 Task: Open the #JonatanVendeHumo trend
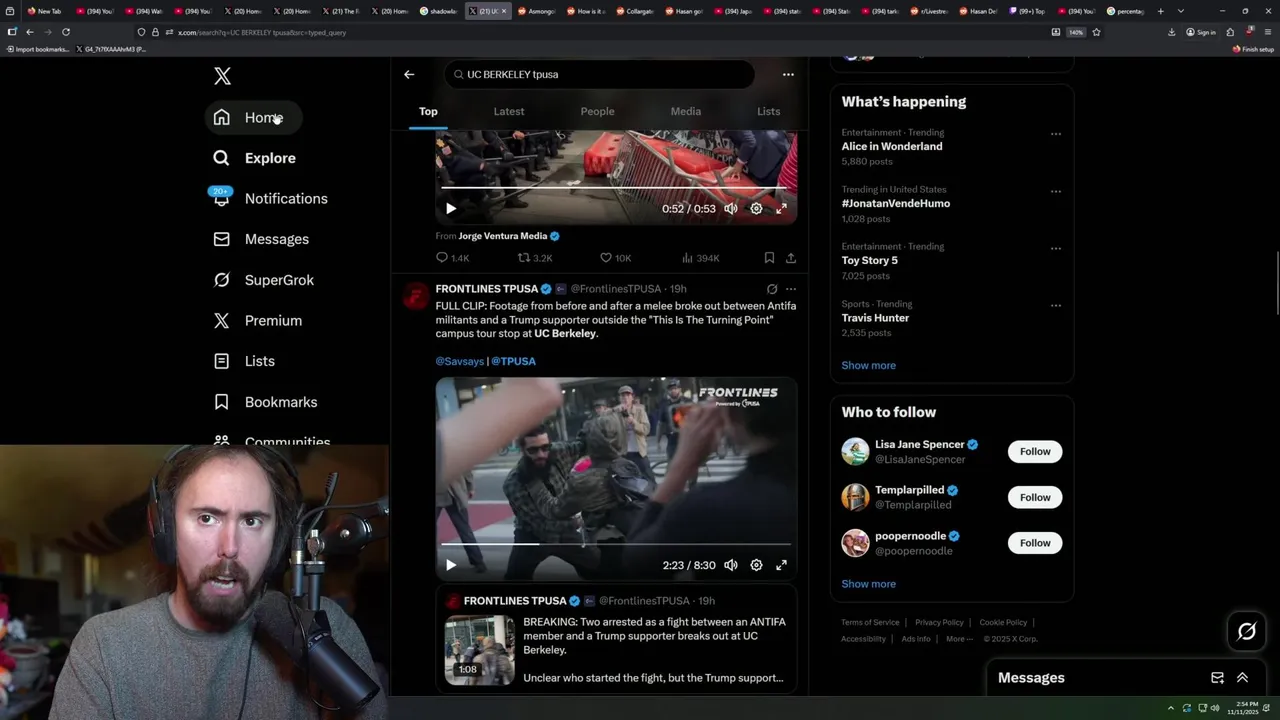tap(895, 203)
